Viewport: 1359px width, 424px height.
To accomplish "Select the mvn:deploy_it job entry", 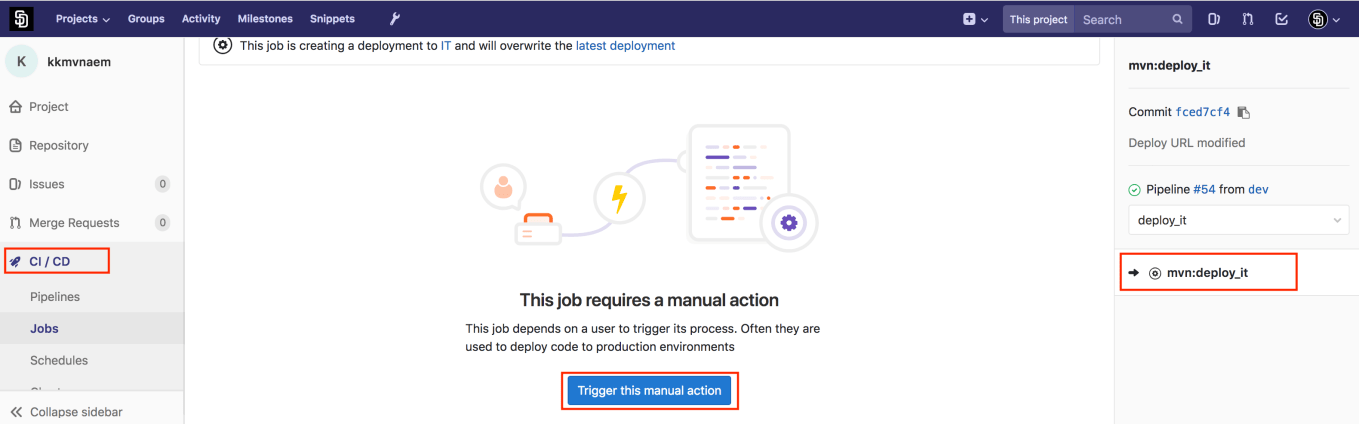I will pos(1207,272).
